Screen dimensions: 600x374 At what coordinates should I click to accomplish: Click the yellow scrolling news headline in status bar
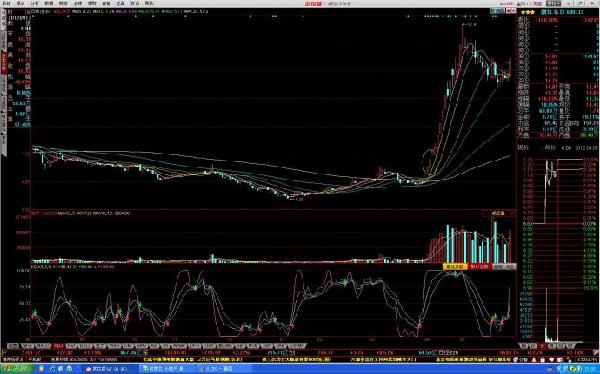(x=193, y=360)
